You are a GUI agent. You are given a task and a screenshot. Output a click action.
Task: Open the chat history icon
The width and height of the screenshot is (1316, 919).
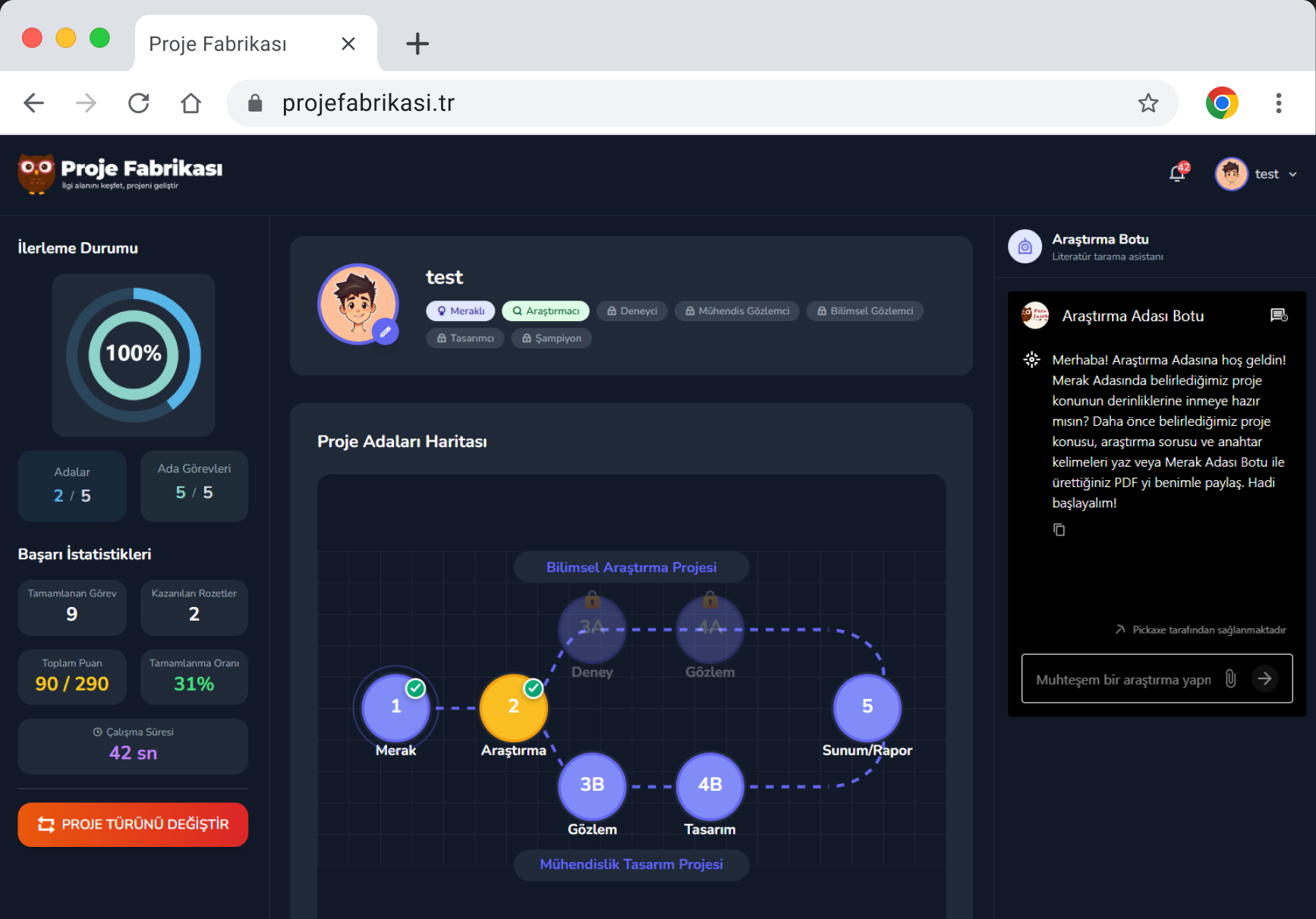(1279, 316)
